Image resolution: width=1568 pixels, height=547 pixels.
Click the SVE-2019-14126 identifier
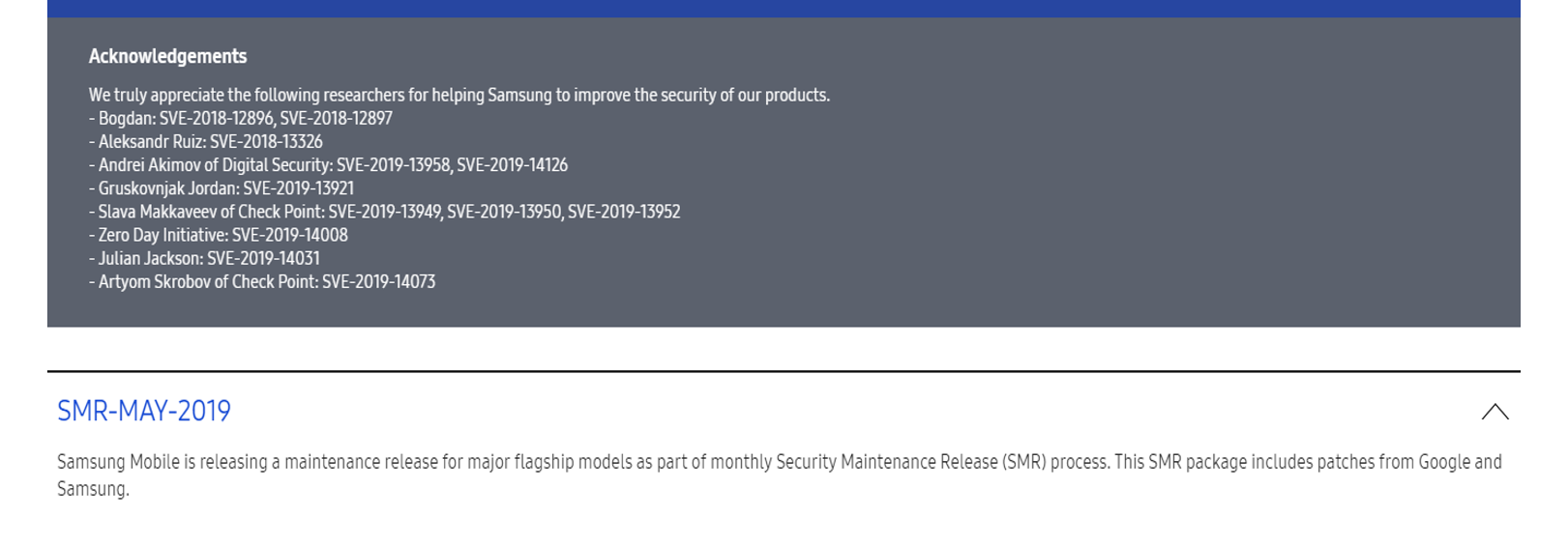click(x=512, y=165)
